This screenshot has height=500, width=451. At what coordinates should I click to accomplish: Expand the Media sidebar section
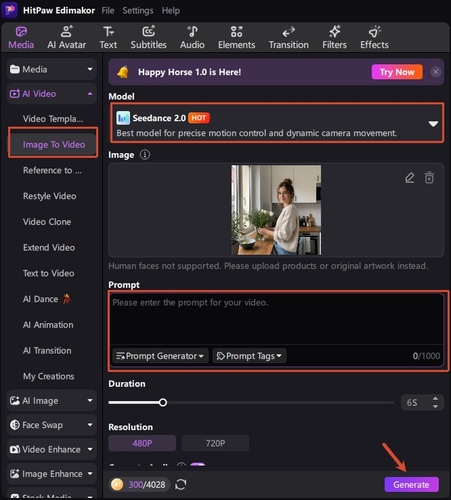[x=52, y=69]
